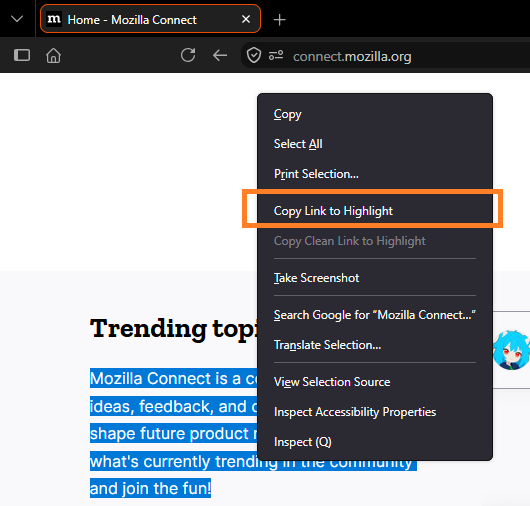Choose Copy from the context menu

point(375,114)
